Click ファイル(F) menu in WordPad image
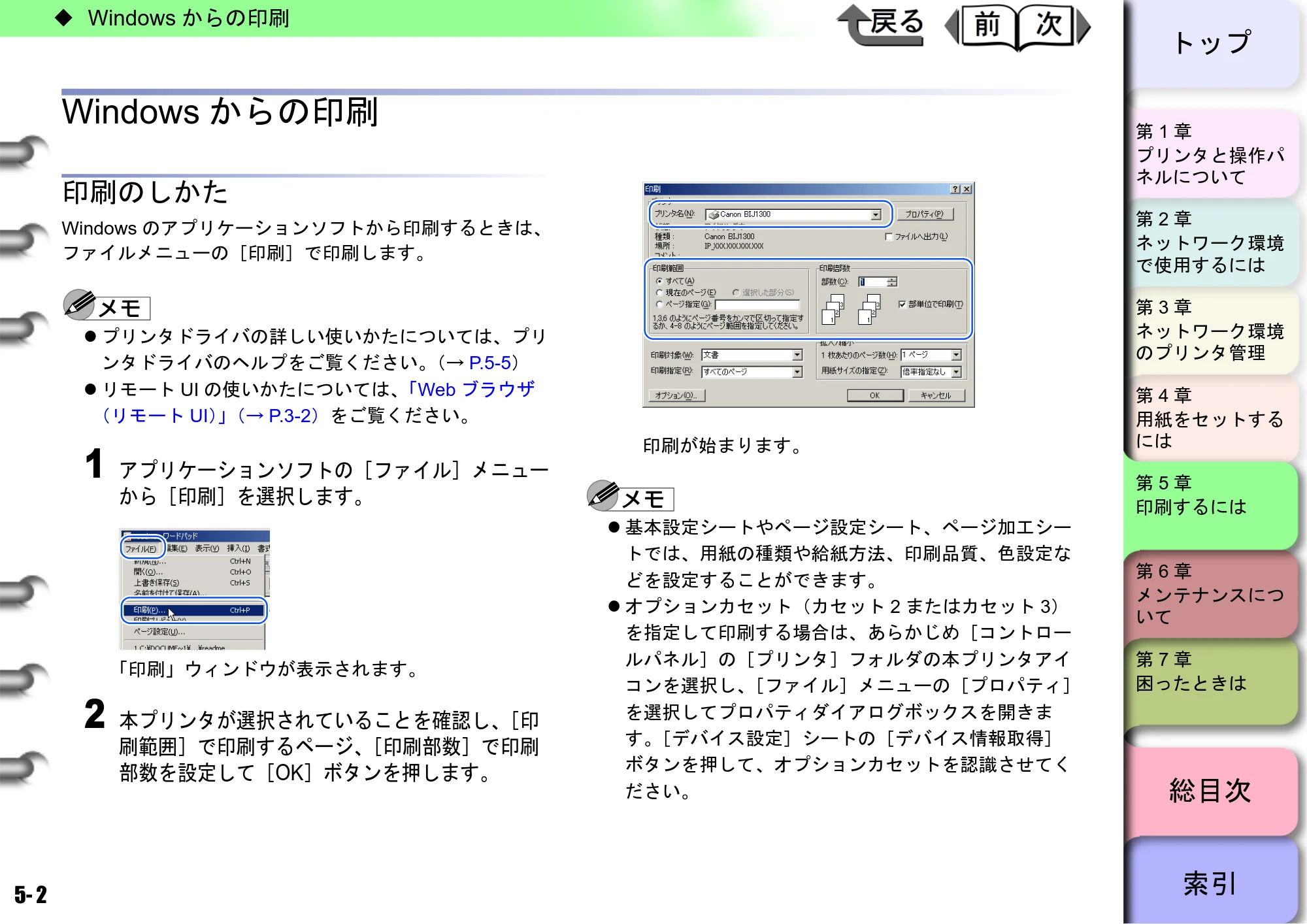Viewport: 1307px width, 924px height. pyautogui.click(x=141, y=549)
